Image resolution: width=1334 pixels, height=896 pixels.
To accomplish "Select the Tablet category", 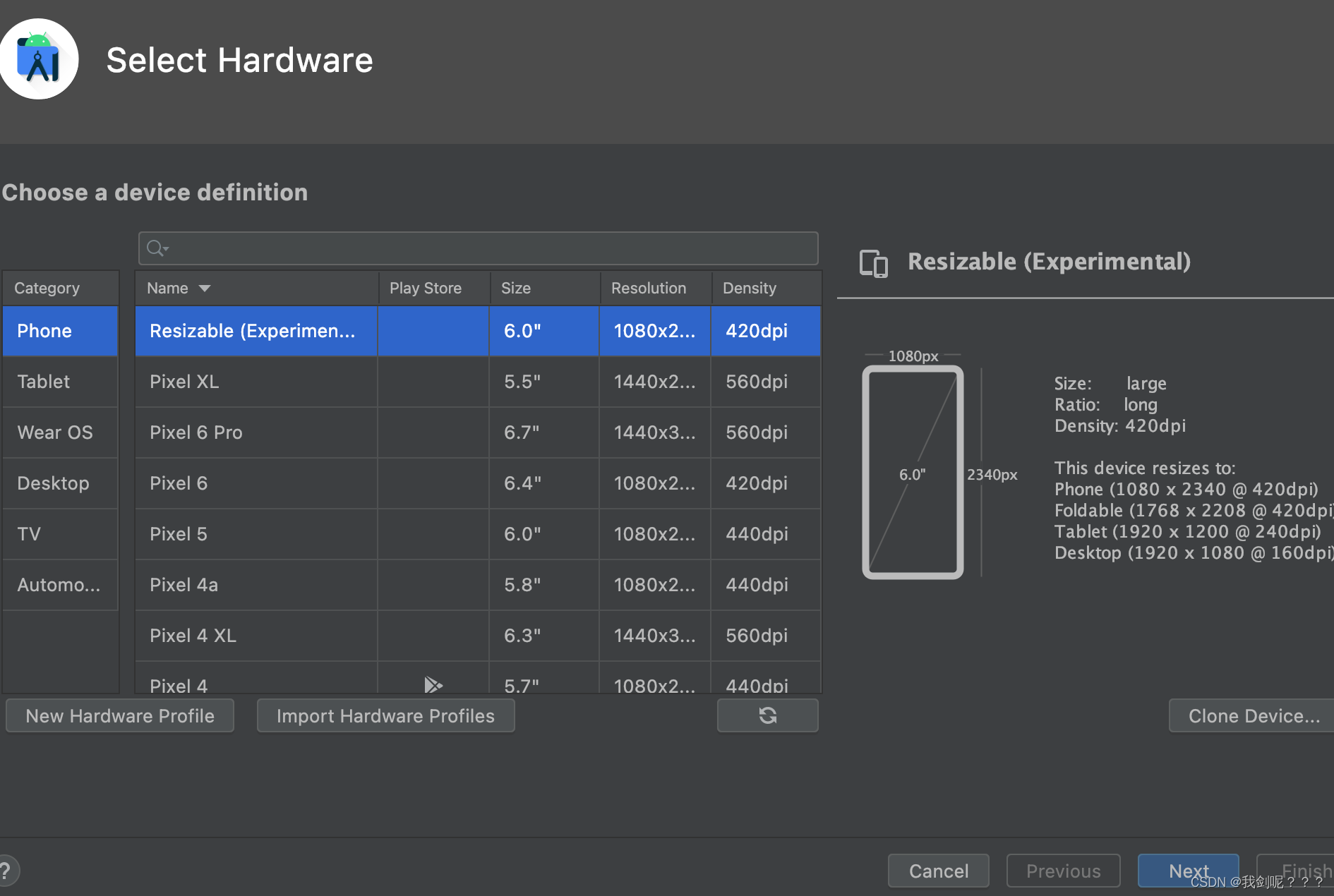I will tap(60, 382).
